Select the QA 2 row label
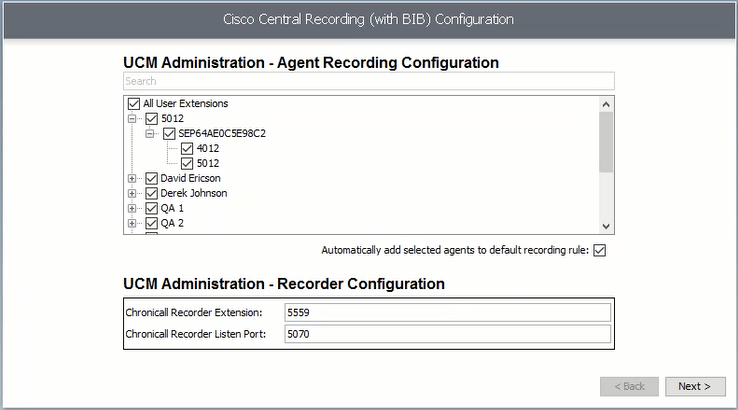Screen dimensions: 738x410 pyautogui.click(x=172, y=223)
